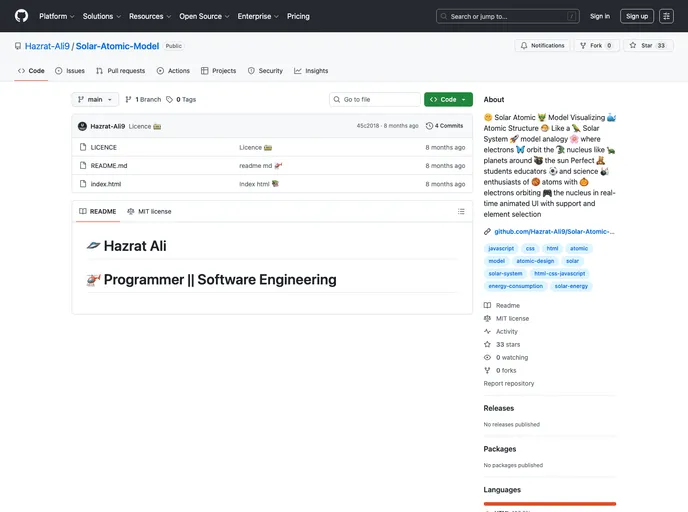Image resolution: width=688 pixels, height=512 pixels.
Task: Click the Notifications bell button
Action: pos(542,46)
